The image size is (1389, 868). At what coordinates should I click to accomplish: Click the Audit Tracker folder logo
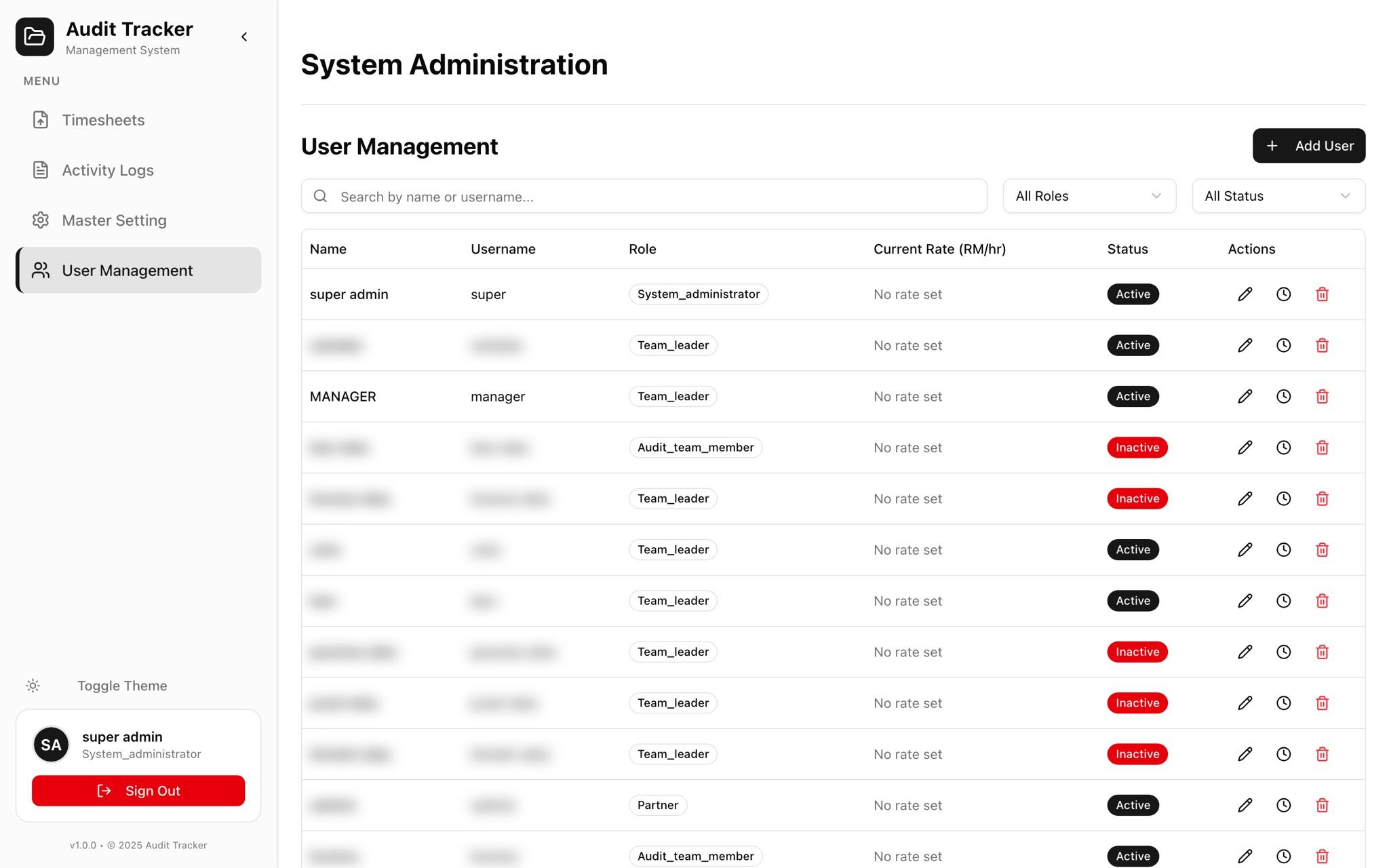pos(35,37)
